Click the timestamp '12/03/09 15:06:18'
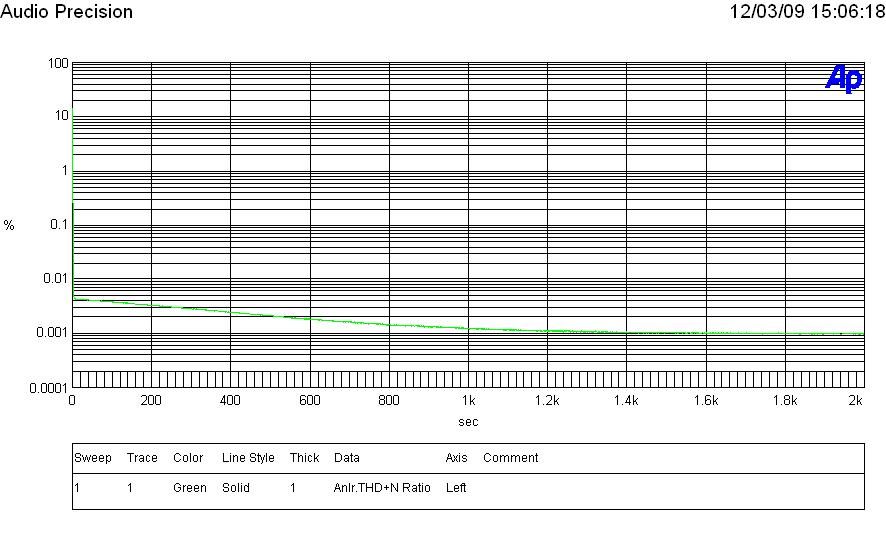This screenshot has width=886, height=534. [807, 12]
